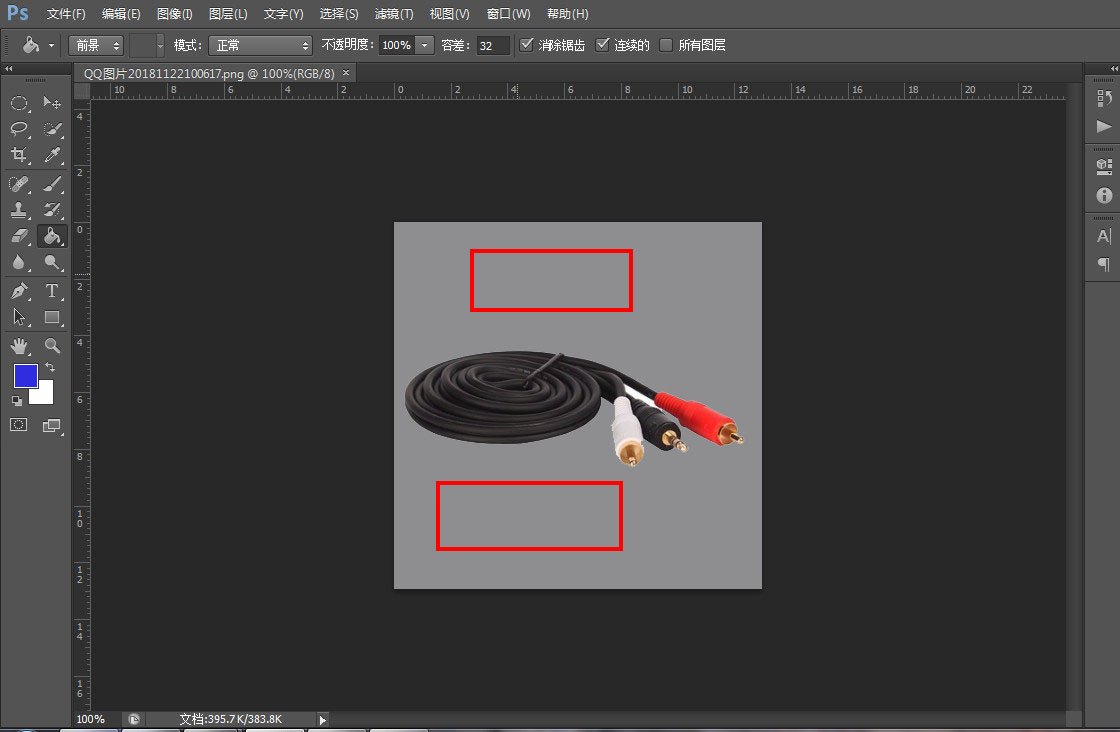Open the 滤镜(T) menu
The image size is (1120, 732).
393,14
